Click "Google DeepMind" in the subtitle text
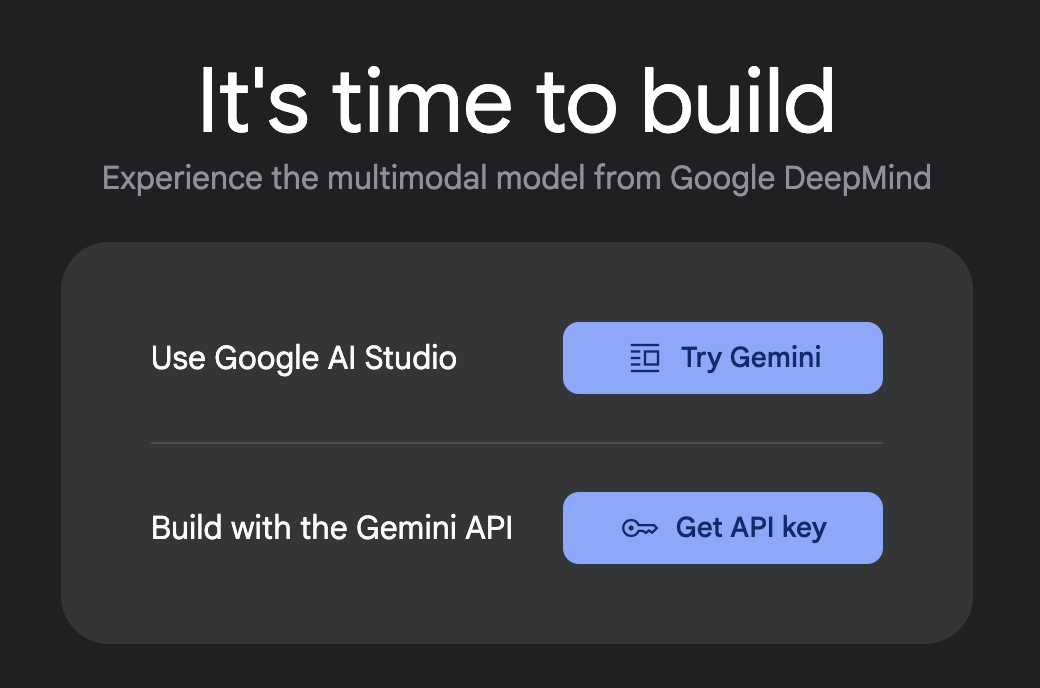This screenshot has width=1040, height=688. pyautogui.click(x=801, y=178)
